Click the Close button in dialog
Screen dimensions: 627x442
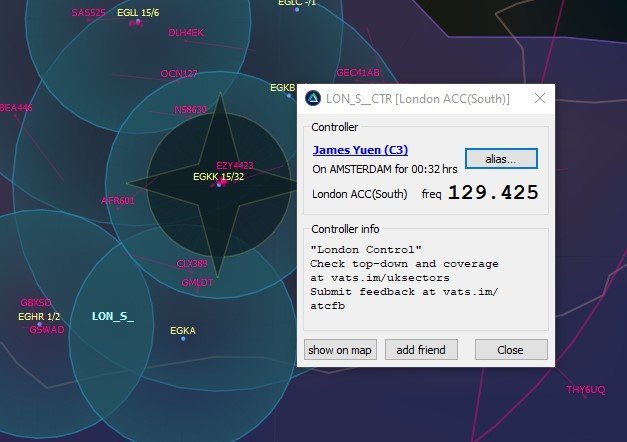[510, 350]
